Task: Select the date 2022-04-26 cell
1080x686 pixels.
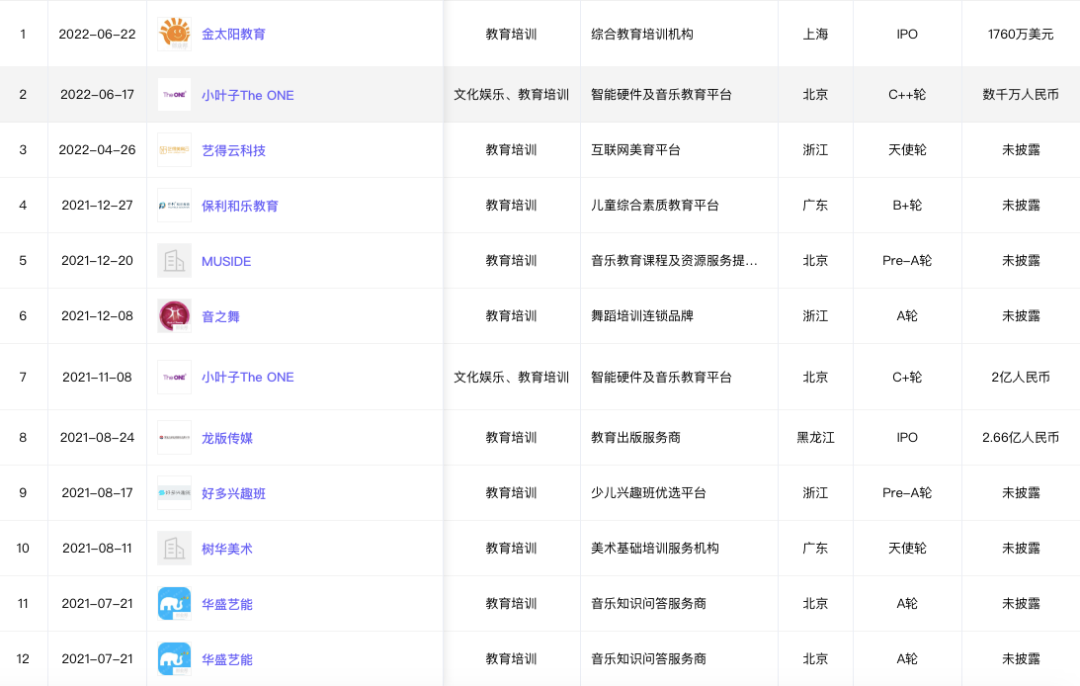Action: coord(97,150)
